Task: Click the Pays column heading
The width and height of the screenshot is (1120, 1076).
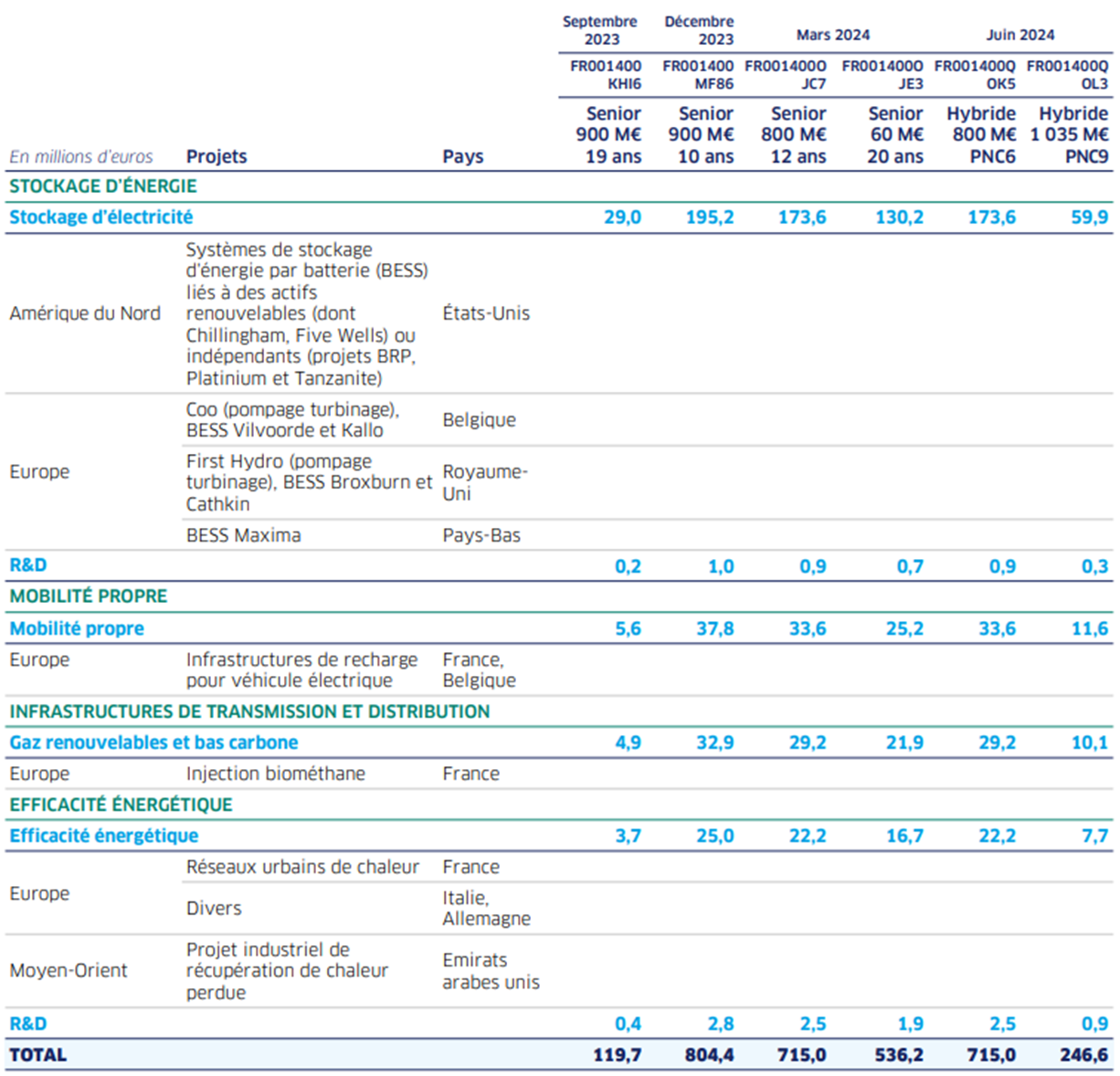Action: click(x=462, y=156)
